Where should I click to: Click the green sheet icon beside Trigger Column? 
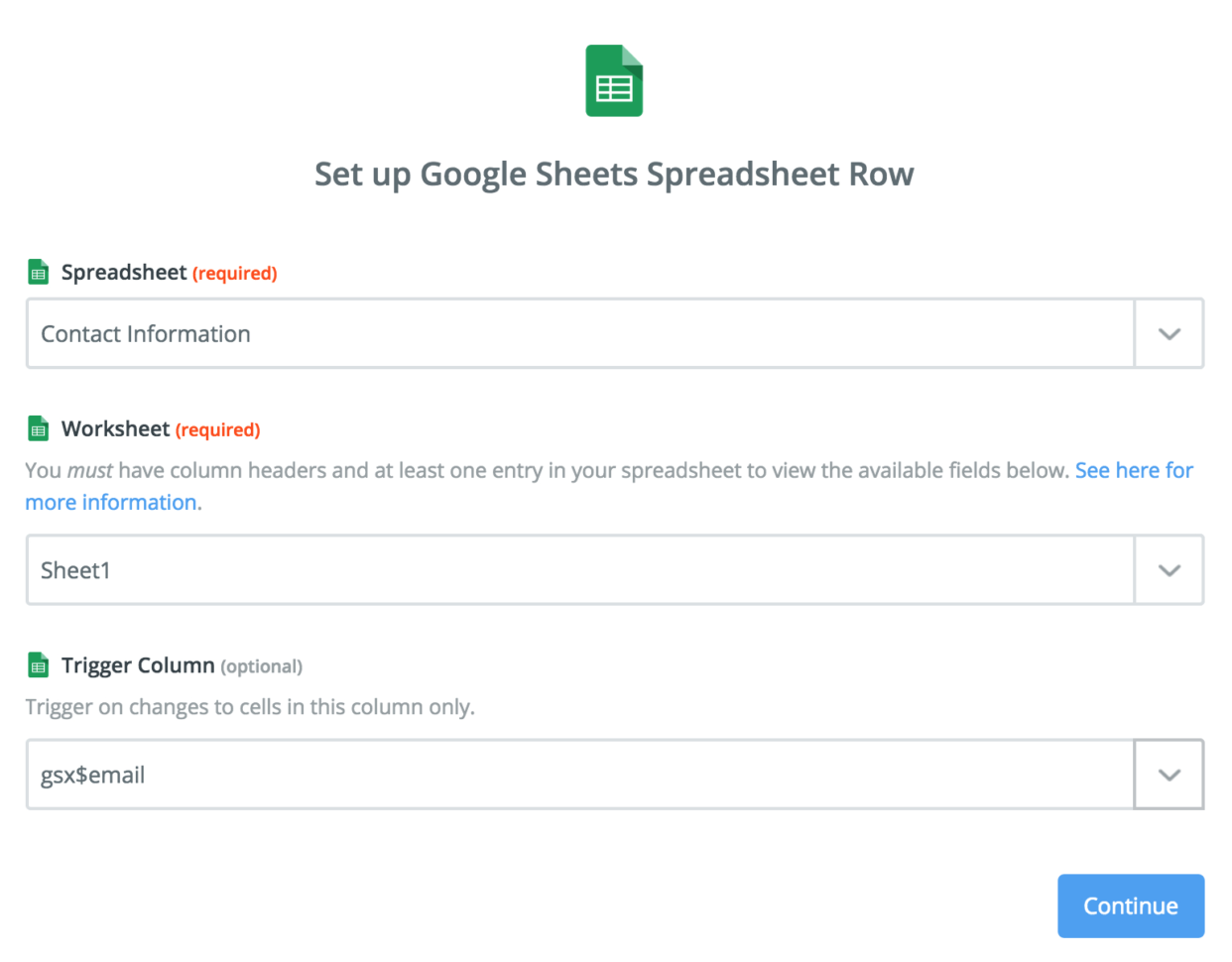pos(37,665)
